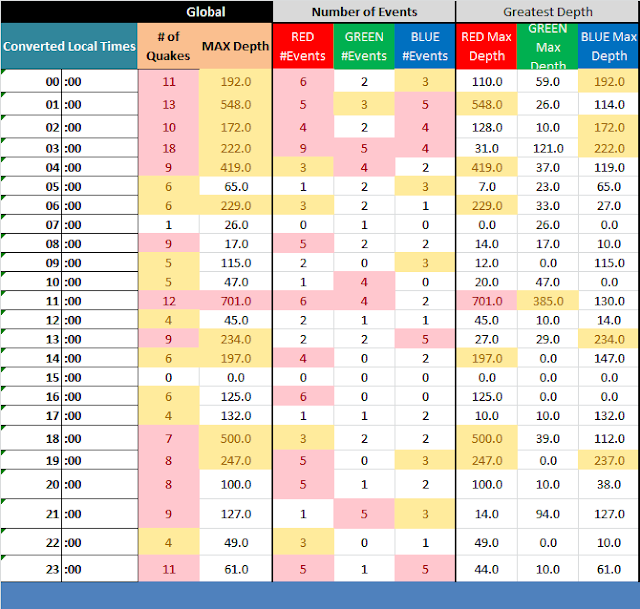Screen dimensions: 640x609
Task: Click quake count 12 in row 11:00
Action: (168, 301)
